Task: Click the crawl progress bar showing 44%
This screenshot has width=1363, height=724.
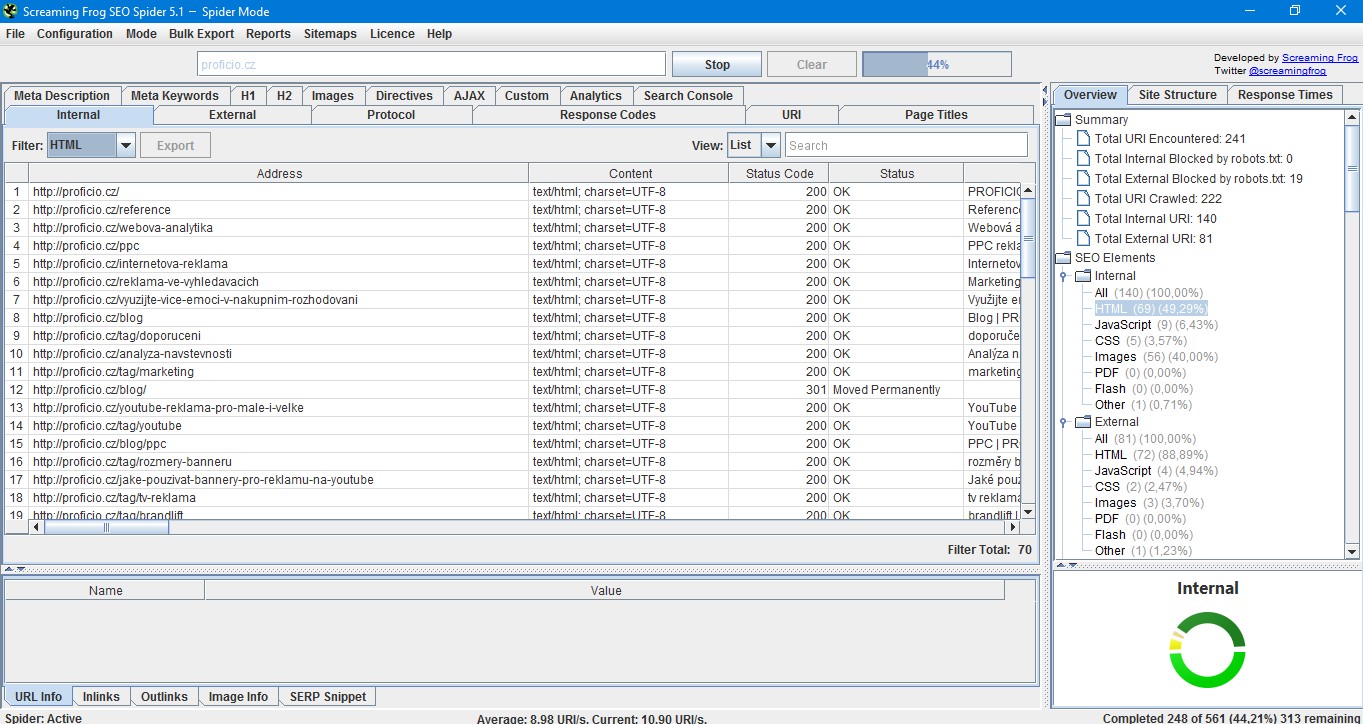Action: click(x=937, y=64)
